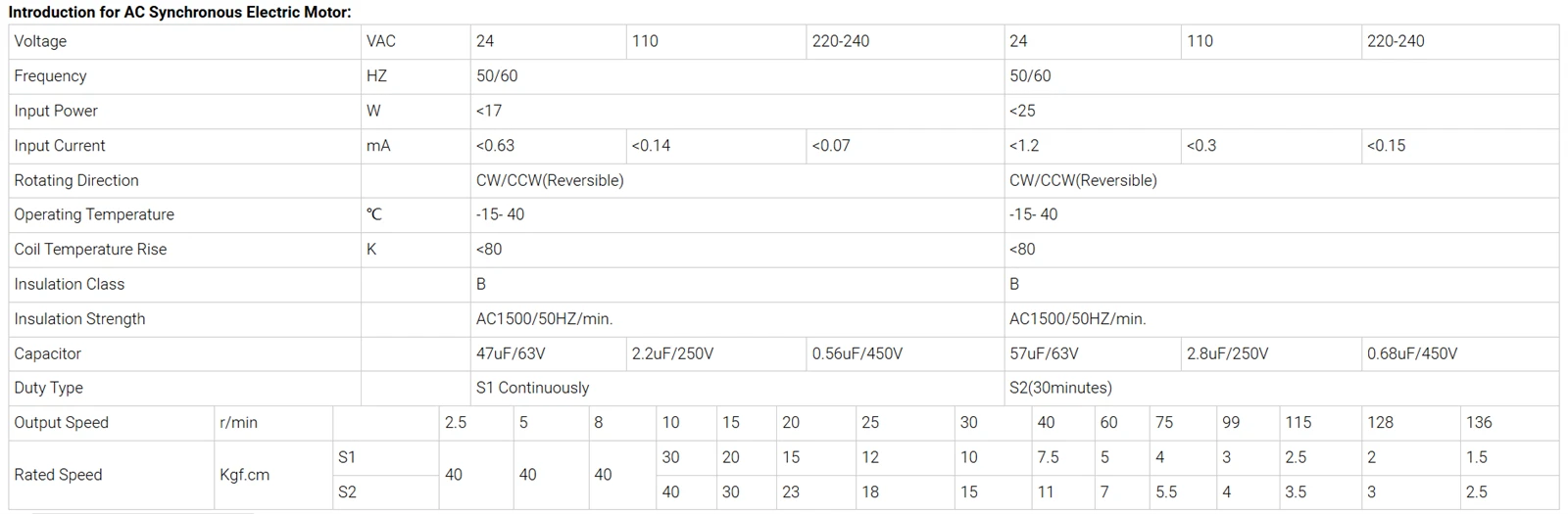Click the 47uF/63V capacitor cell
This screenshot has height=514, width=1568.
548,353
